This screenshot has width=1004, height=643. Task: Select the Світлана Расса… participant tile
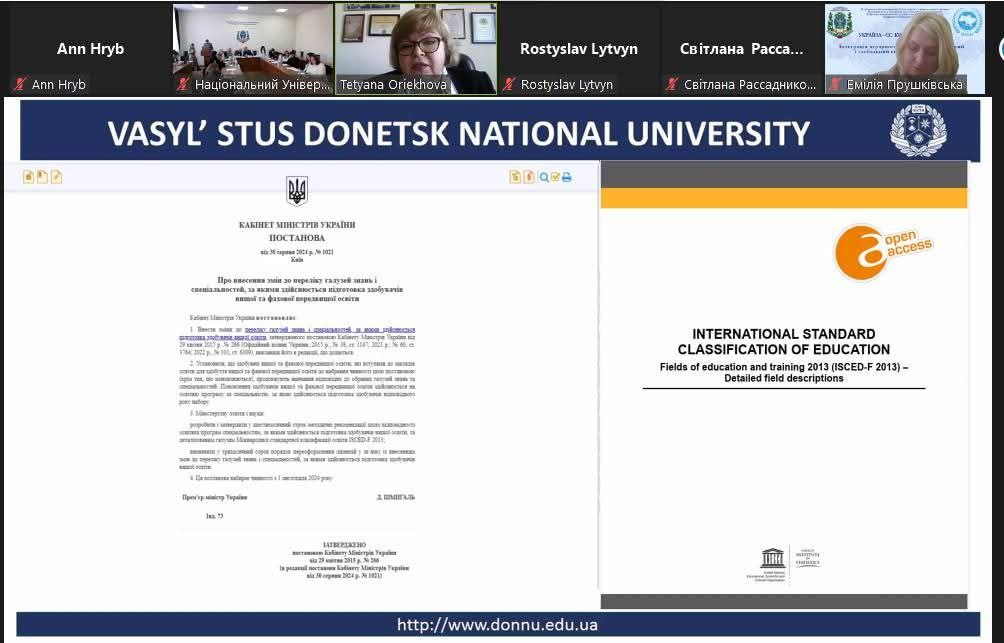741,49
